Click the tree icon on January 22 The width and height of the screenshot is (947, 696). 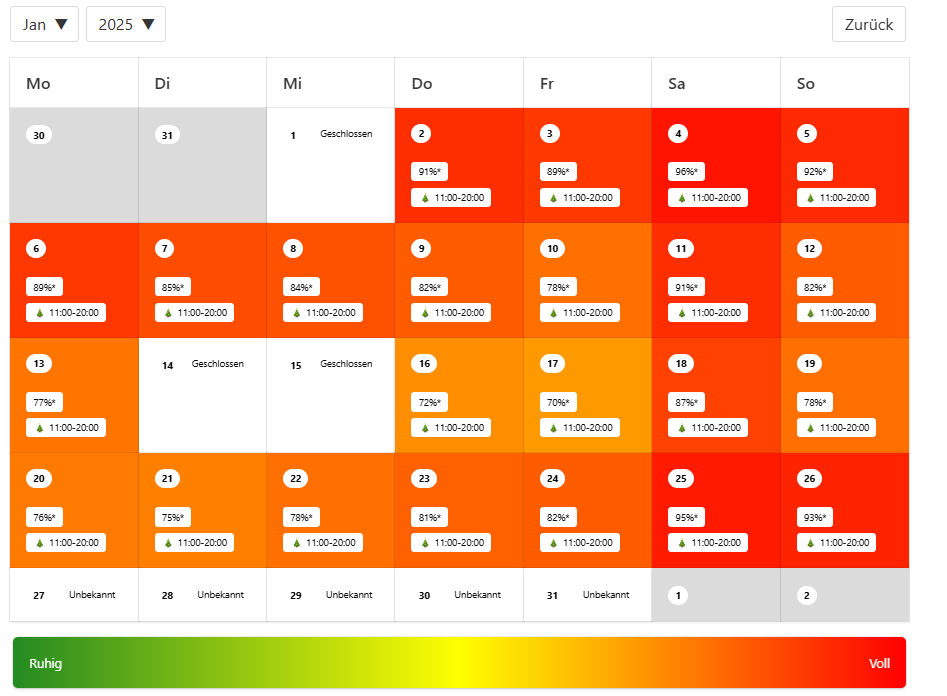click(x=297, y=543)
